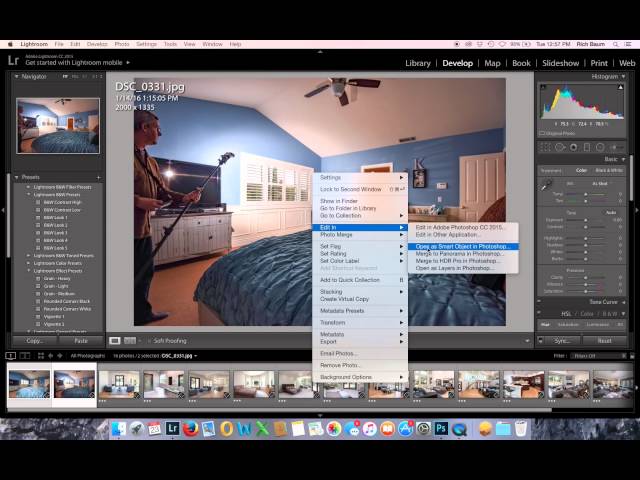Collapse the Presets panel
640x480 pixels.
point(17,177)
